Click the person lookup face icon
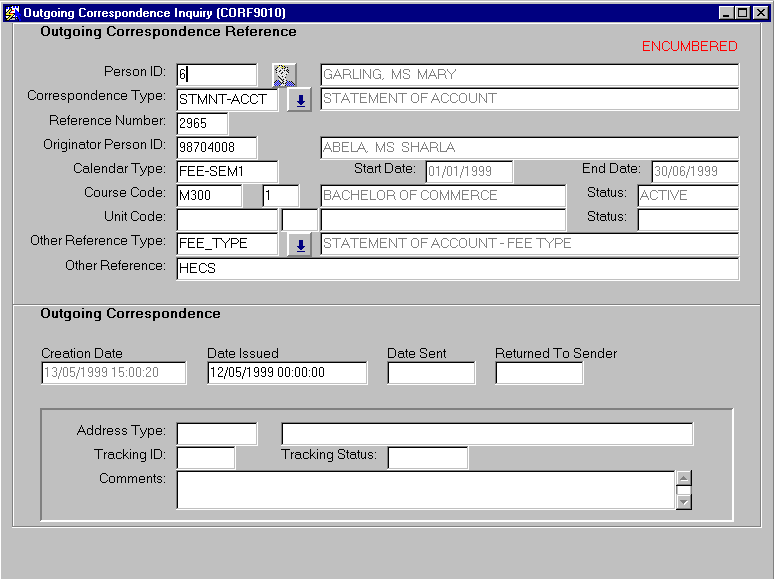The width and height of the screenshot is (774, 579). click(285, 75)
